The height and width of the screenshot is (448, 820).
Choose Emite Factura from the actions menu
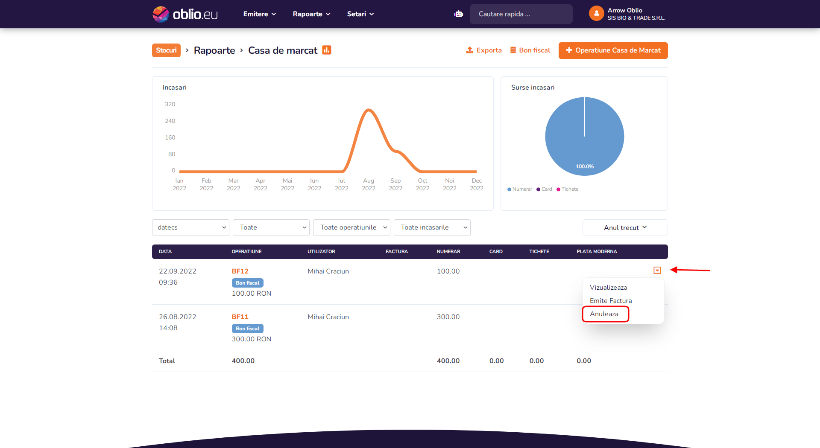coord(611,301)
